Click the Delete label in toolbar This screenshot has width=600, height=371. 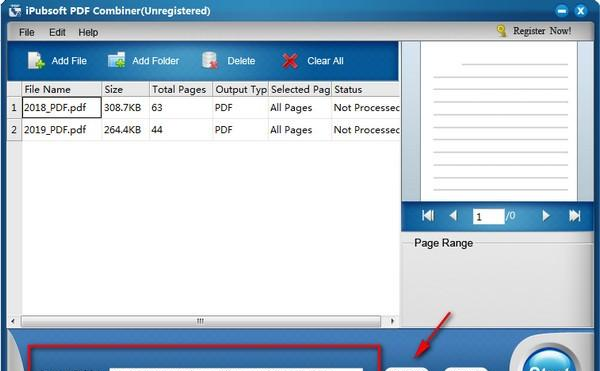click(x=241, y=61)
